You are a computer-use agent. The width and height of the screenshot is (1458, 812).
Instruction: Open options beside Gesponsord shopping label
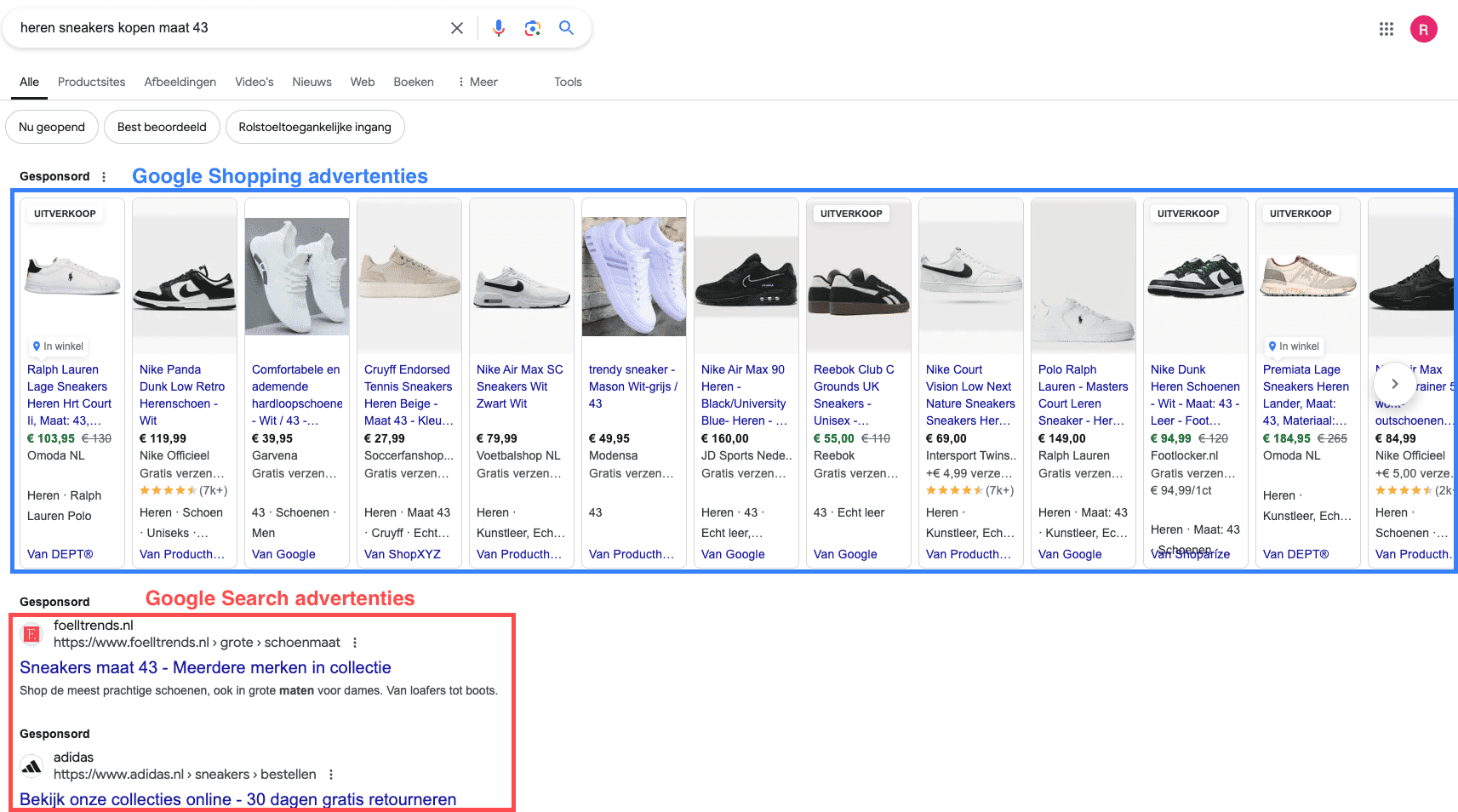pyautogui.click(x=104, y=177)
